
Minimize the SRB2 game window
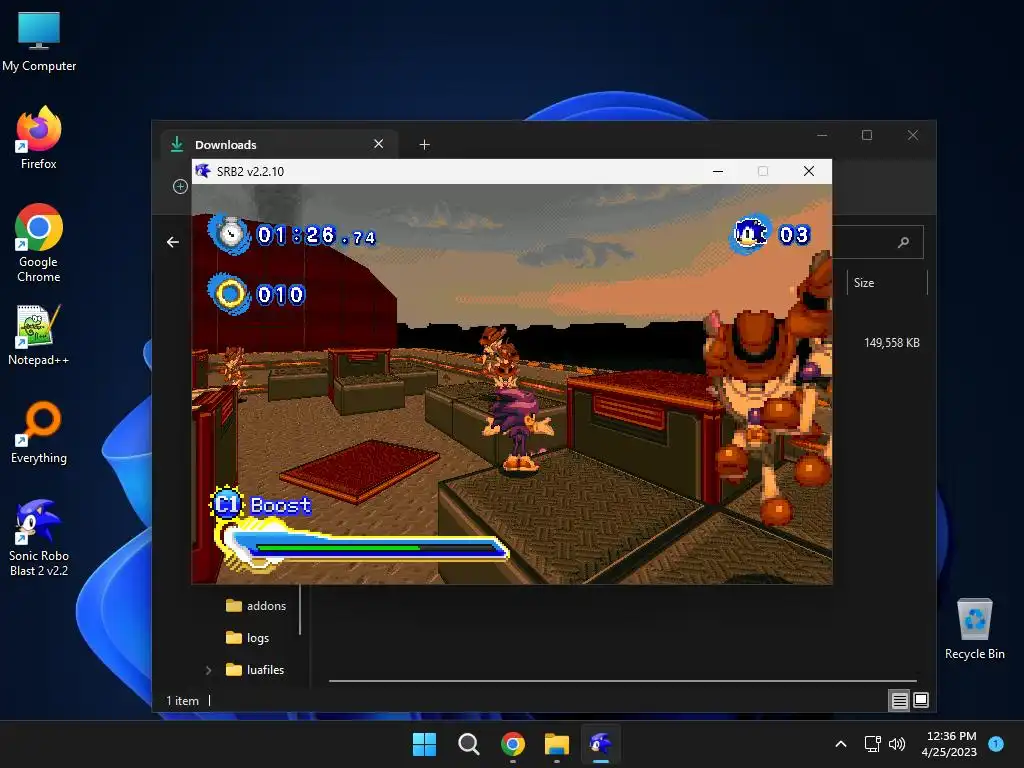[718, 171]
